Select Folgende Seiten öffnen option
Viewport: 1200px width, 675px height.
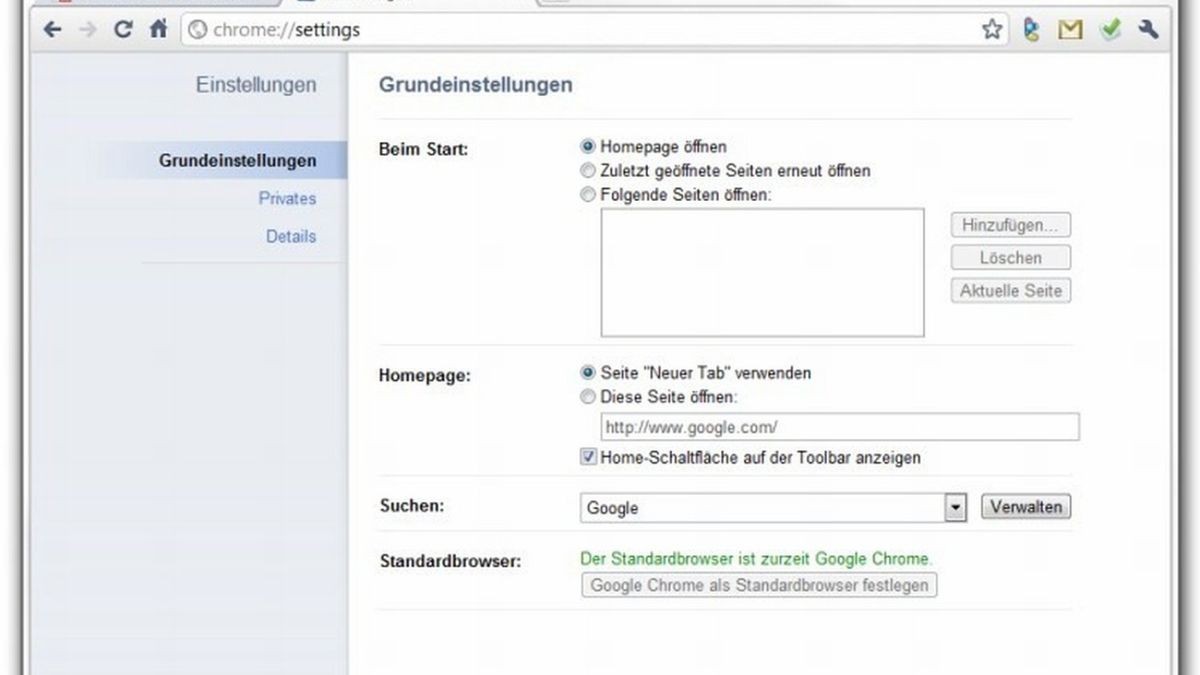(x=588, y=195)
